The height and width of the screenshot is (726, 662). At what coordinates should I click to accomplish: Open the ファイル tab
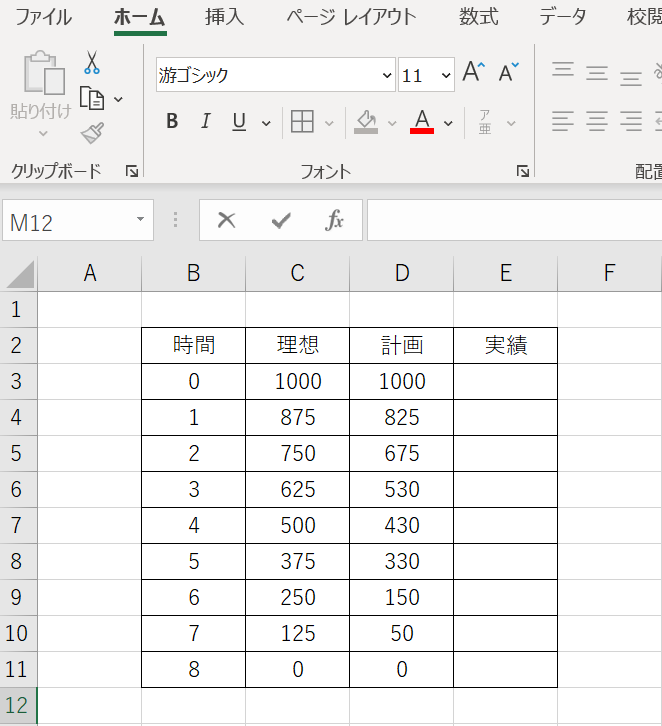pos(44,18)
